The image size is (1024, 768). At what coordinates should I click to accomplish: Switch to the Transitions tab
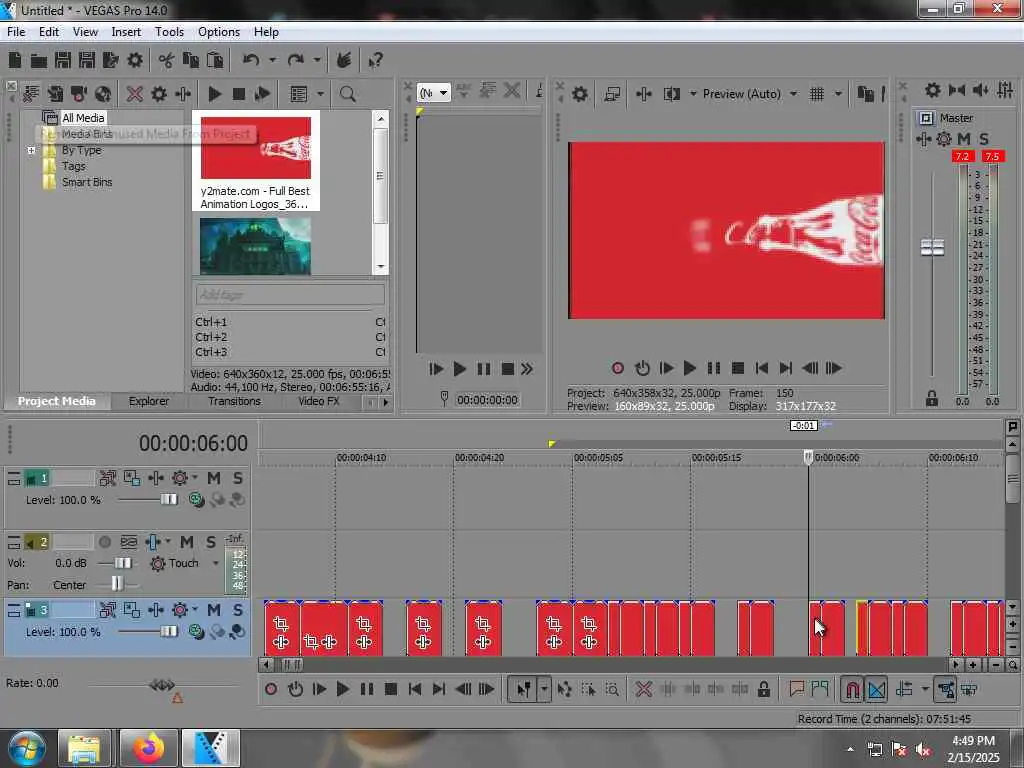click(234, 401)
